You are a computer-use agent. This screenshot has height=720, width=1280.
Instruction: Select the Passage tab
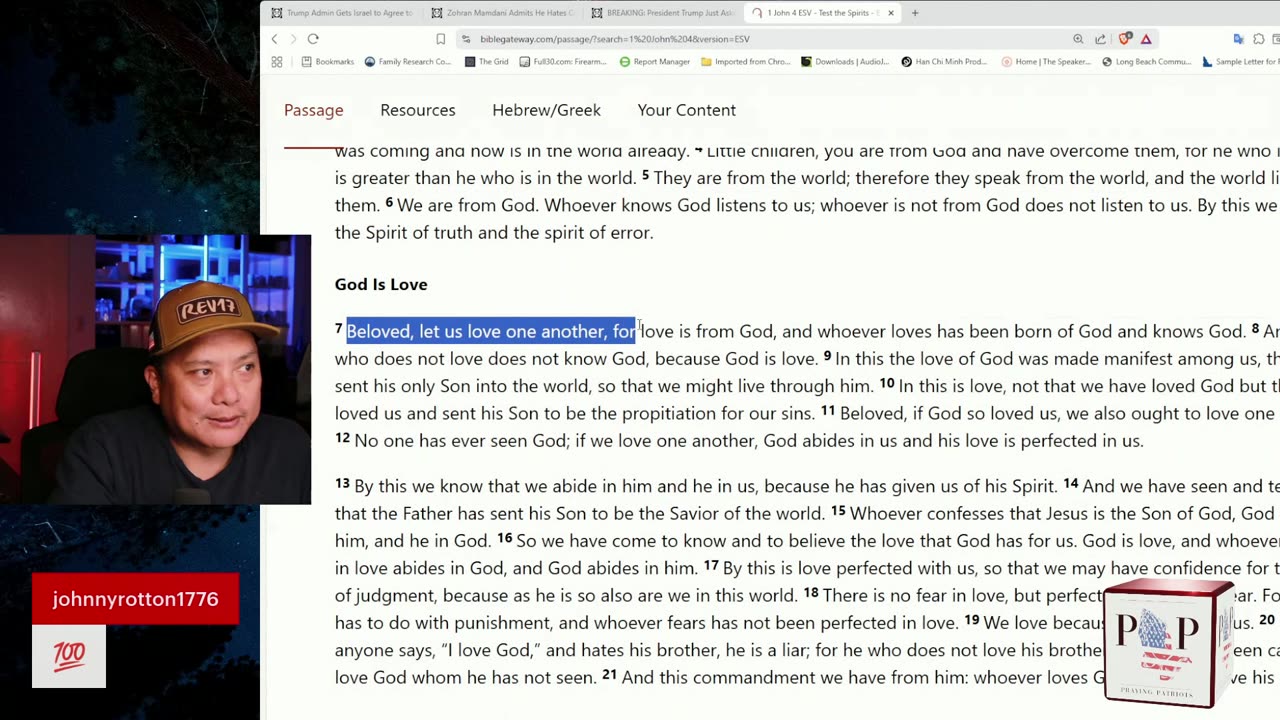pos(313,110)
